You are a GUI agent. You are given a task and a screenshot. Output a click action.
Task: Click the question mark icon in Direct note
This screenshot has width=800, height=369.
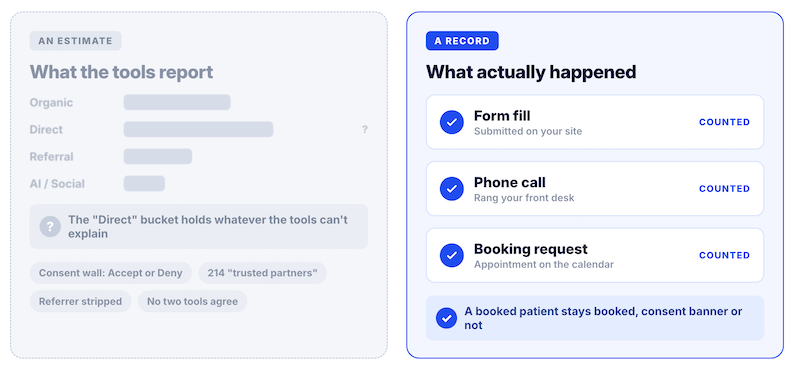[50, 227]
